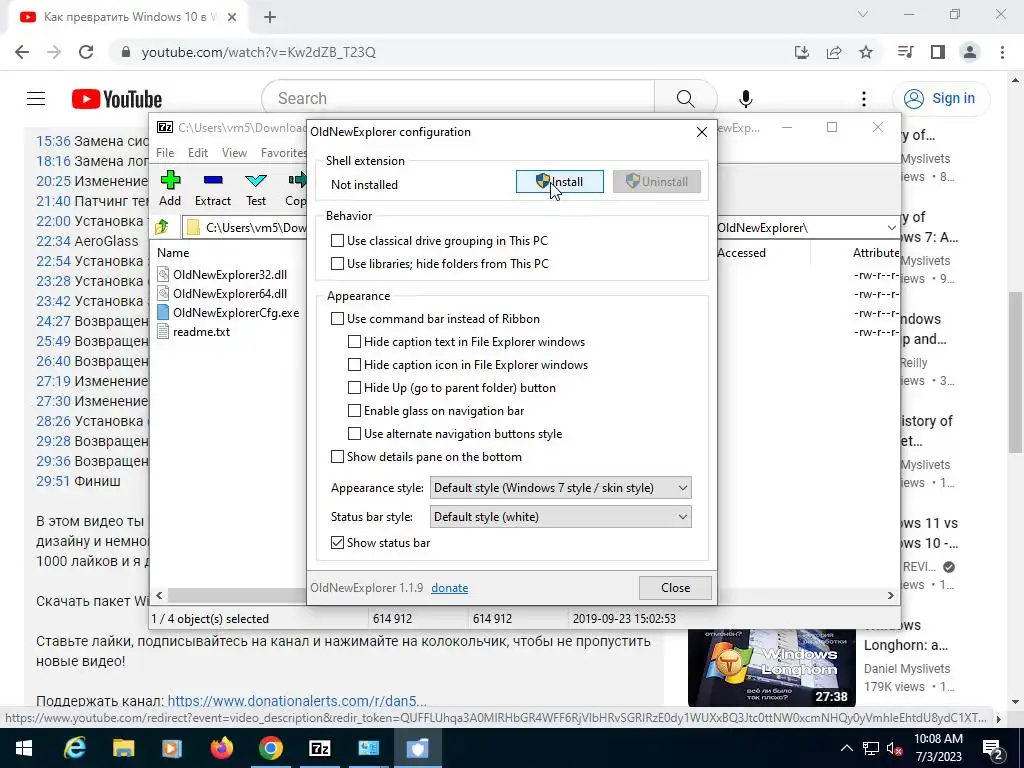Open the donate link
Viewport: 1024px width, 768px height.
tap(449, 588)
